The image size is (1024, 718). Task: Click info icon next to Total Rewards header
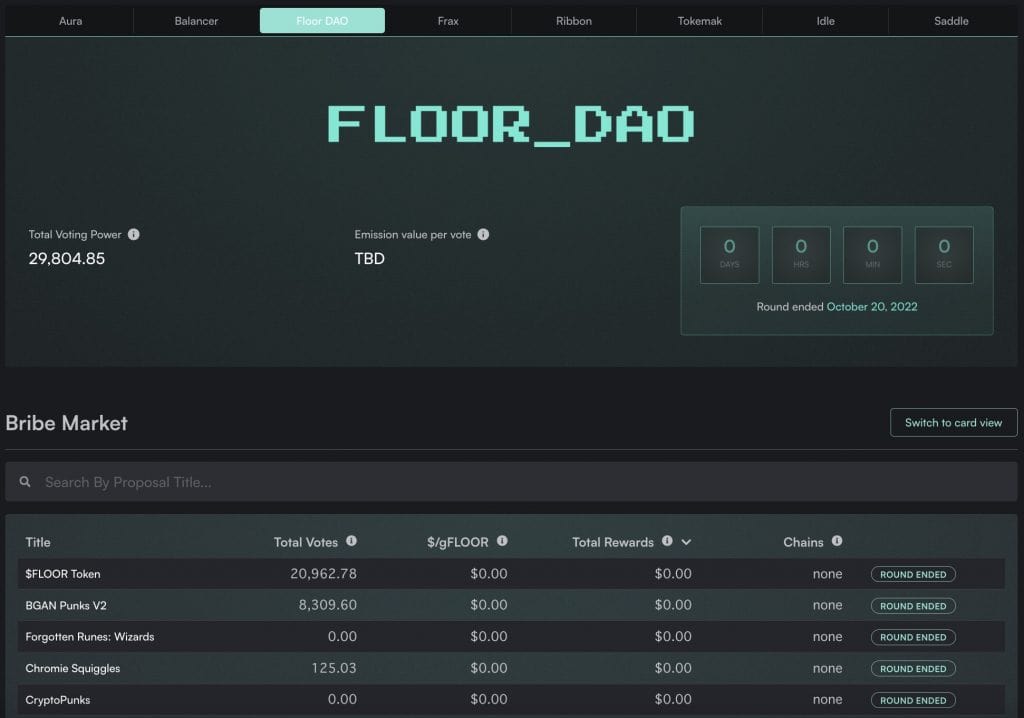667,541
